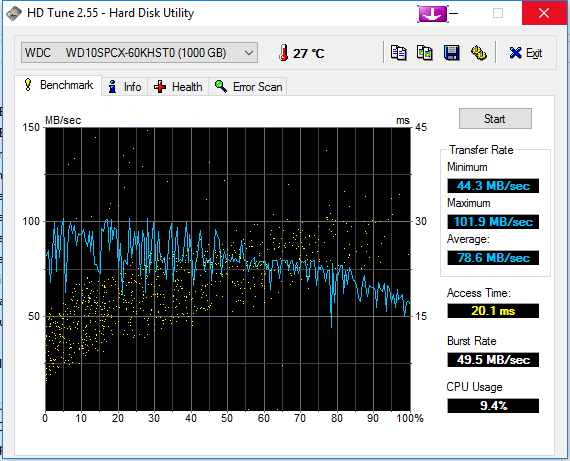Click the copy text to clipboard icon
Image resolution: width=570 pixels, height=461 pixels.
(x=398, y=53)
